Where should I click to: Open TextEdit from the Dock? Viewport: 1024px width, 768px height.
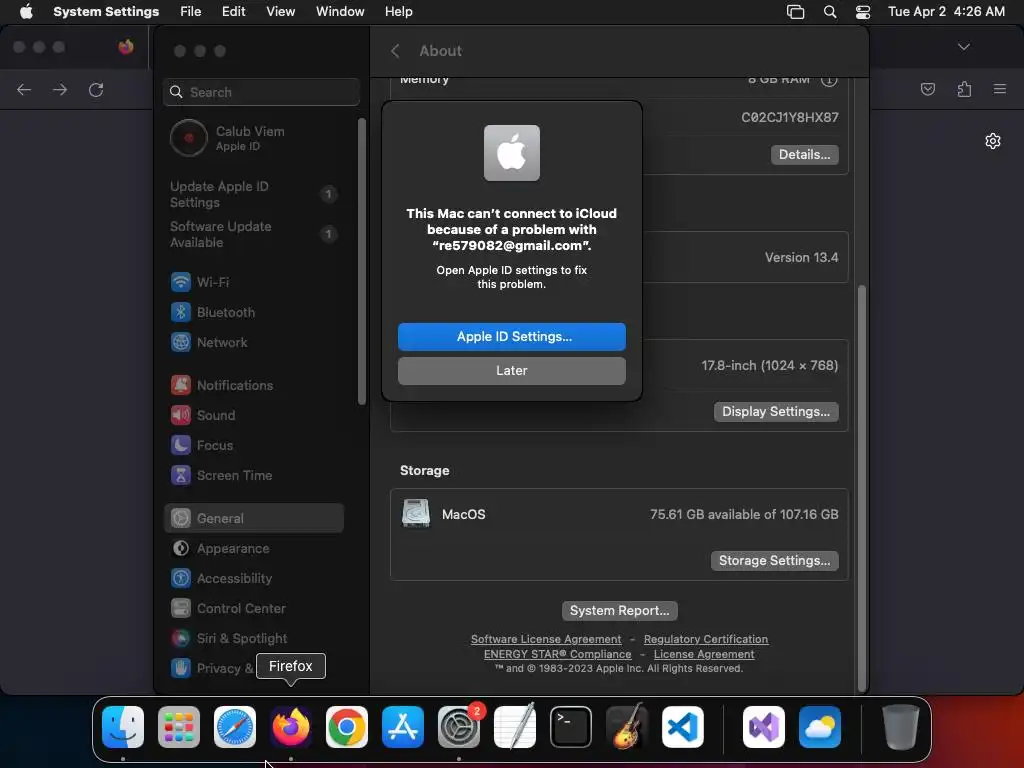pos(515,727)
